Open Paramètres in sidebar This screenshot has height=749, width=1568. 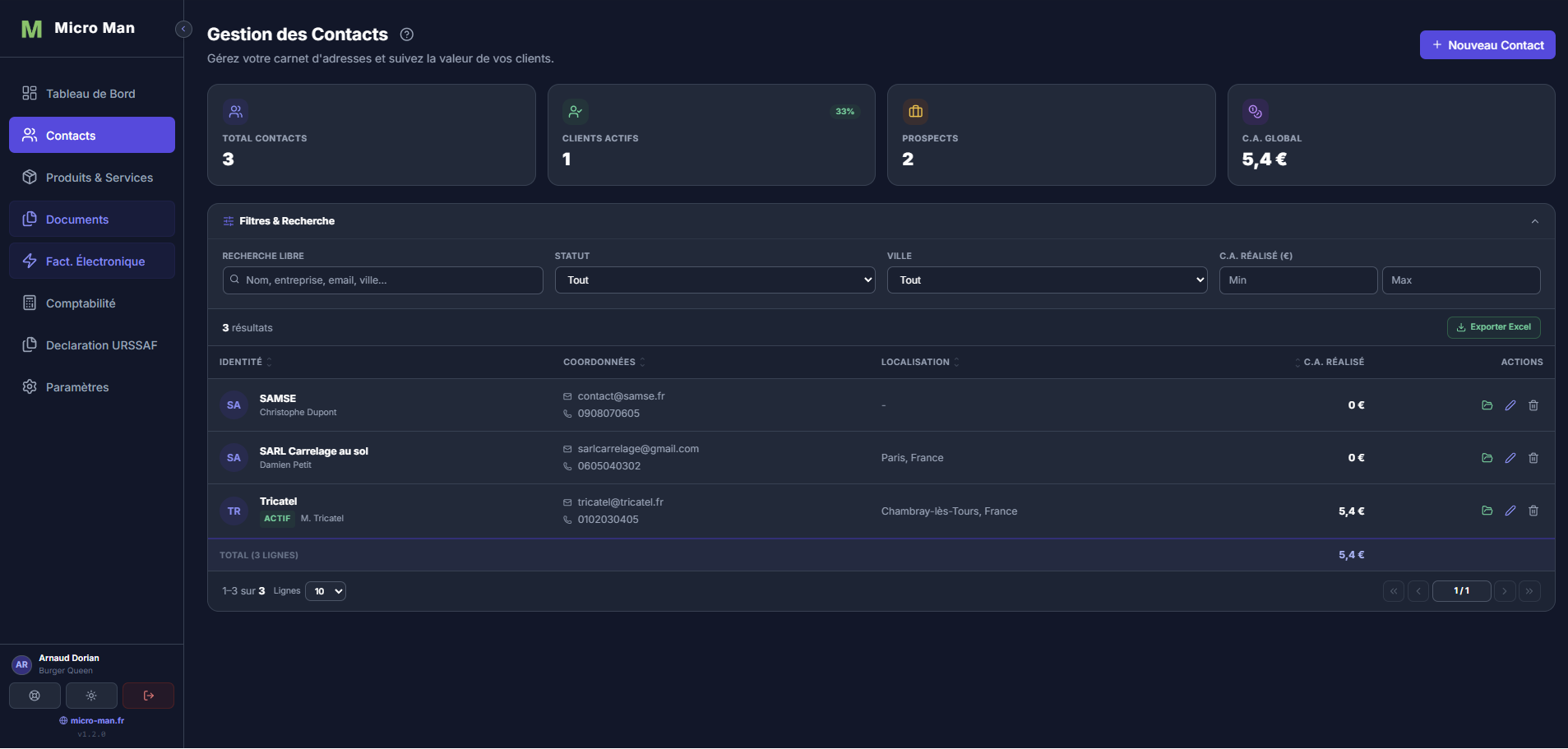[x=92, y=387]
